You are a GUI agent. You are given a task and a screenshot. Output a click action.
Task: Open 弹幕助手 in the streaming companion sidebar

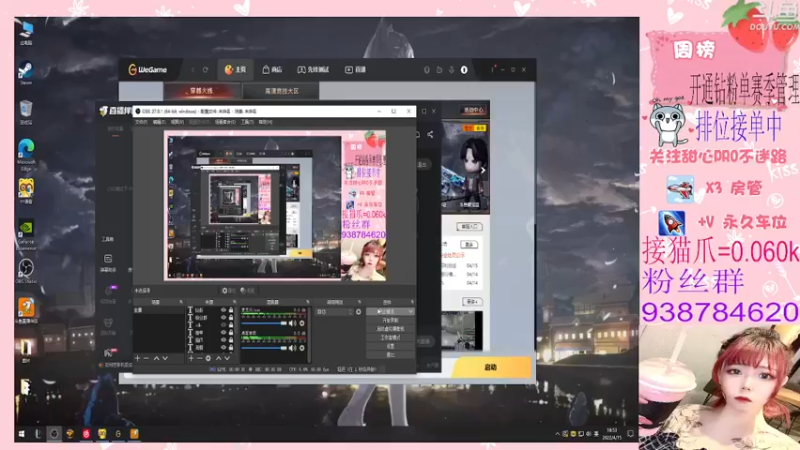(108, 263)
